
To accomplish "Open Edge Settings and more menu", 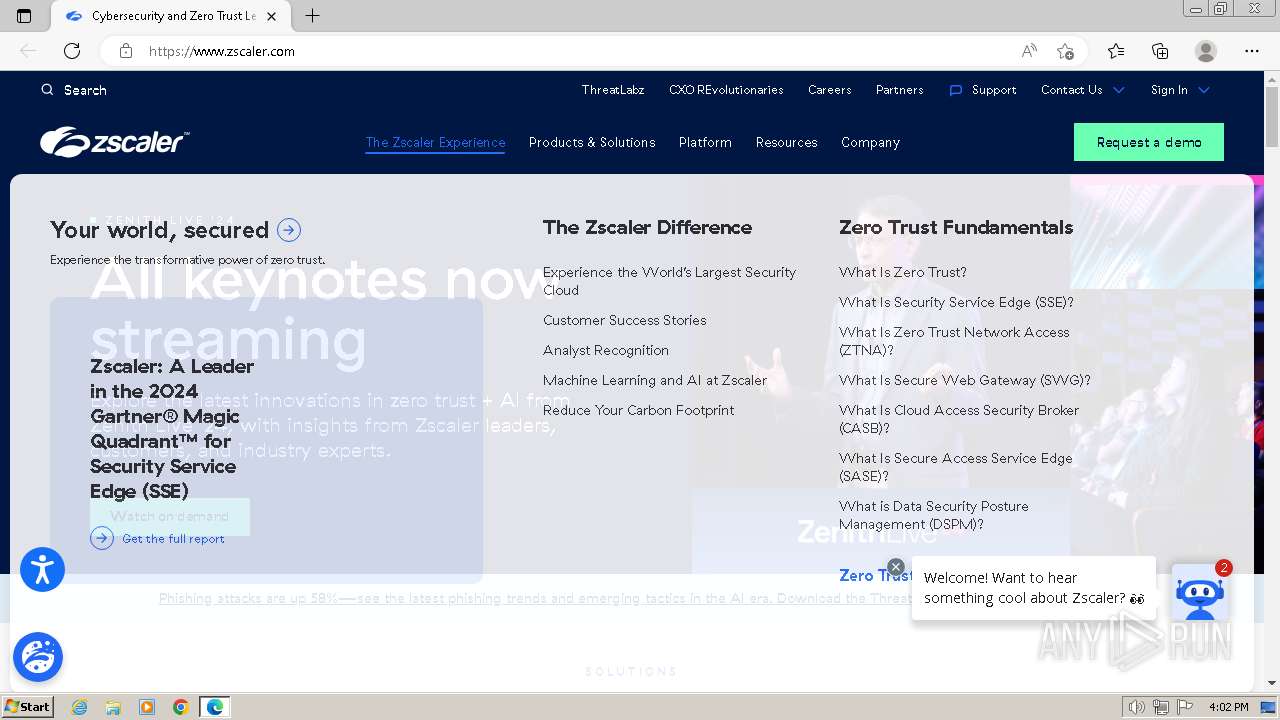I will (1252, 51).
